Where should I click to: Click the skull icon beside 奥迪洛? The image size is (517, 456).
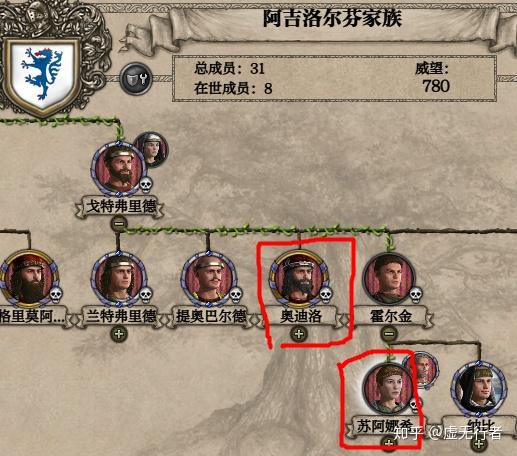coord(325,295)
